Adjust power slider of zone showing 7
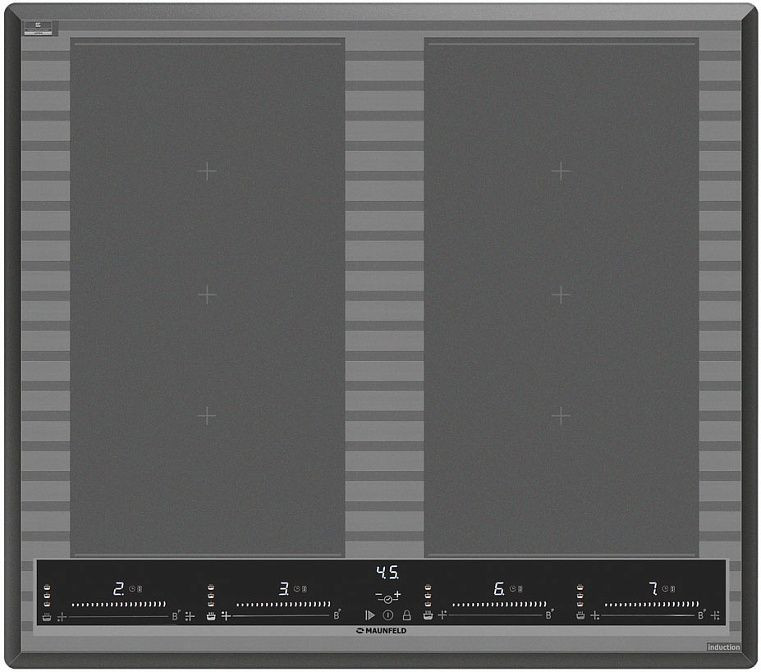Viewport: 761px width, 672px height. (x=651, y=605)
